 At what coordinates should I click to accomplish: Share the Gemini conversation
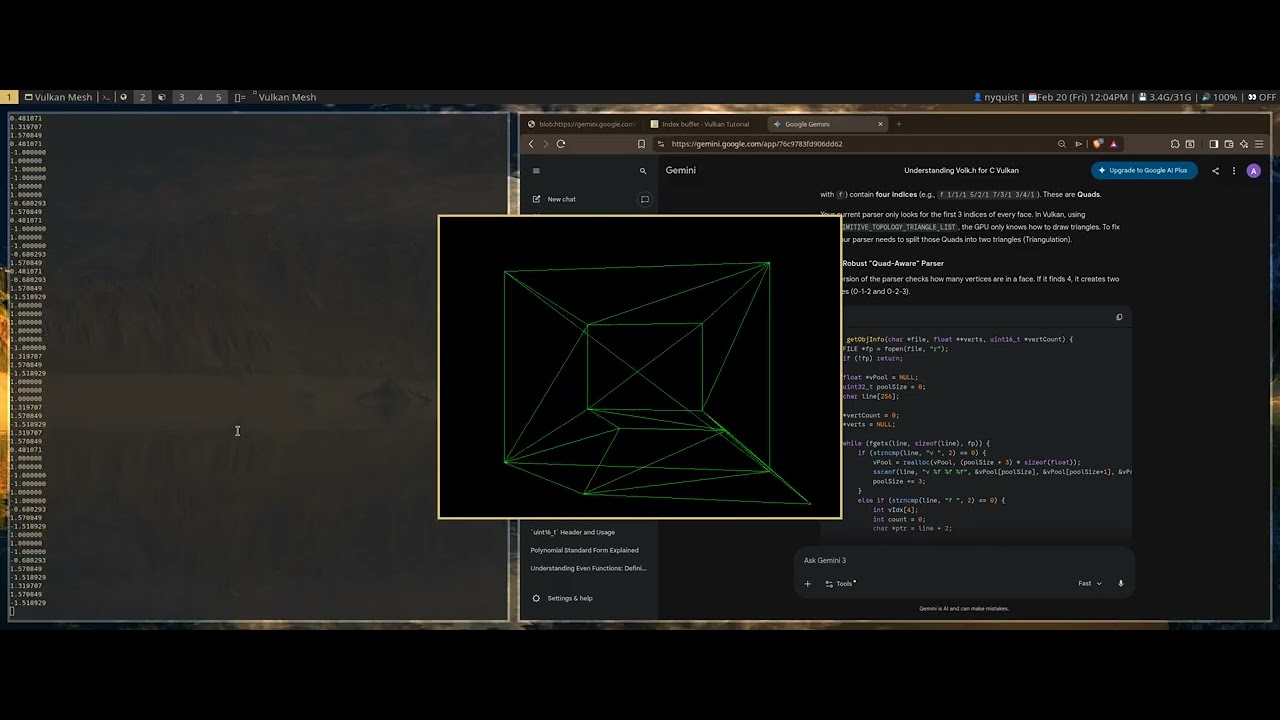pyautogui.click(x=1215, y=171)
